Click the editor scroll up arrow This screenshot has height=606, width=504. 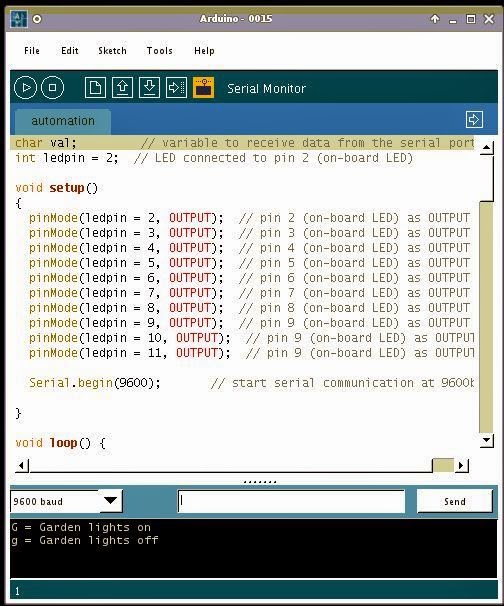tap(486, 147)
